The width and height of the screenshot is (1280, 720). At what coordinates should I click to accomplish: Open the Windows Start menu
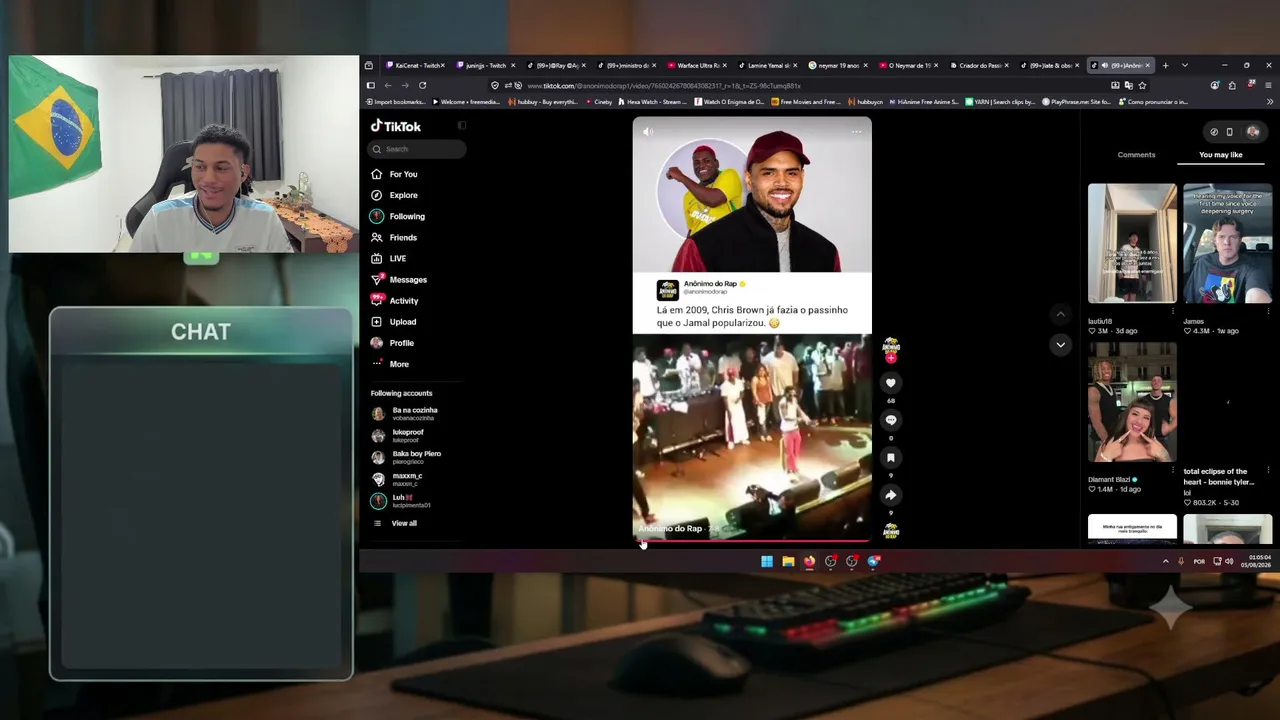click(767, 561)
